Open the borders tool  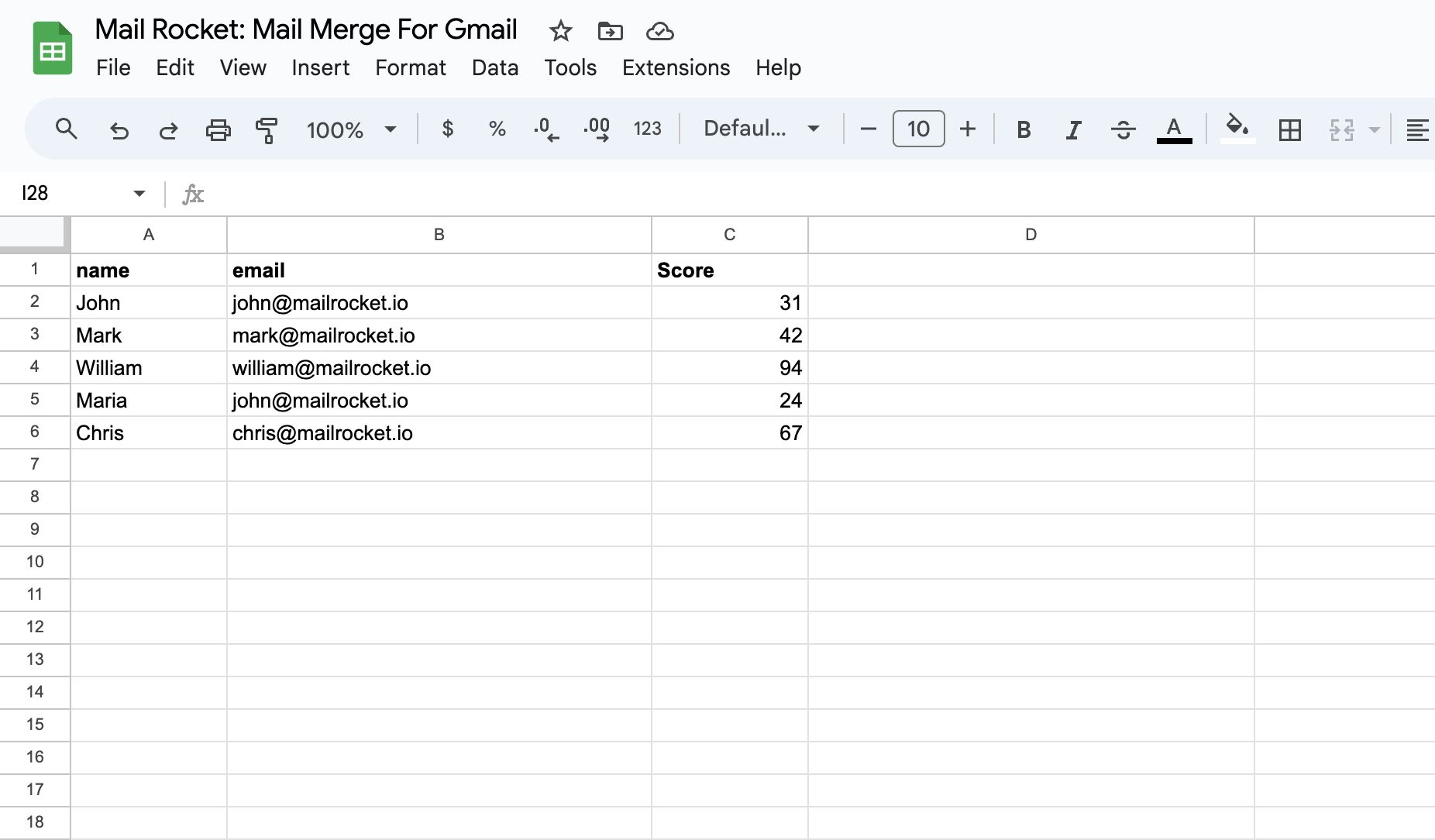1289,129
